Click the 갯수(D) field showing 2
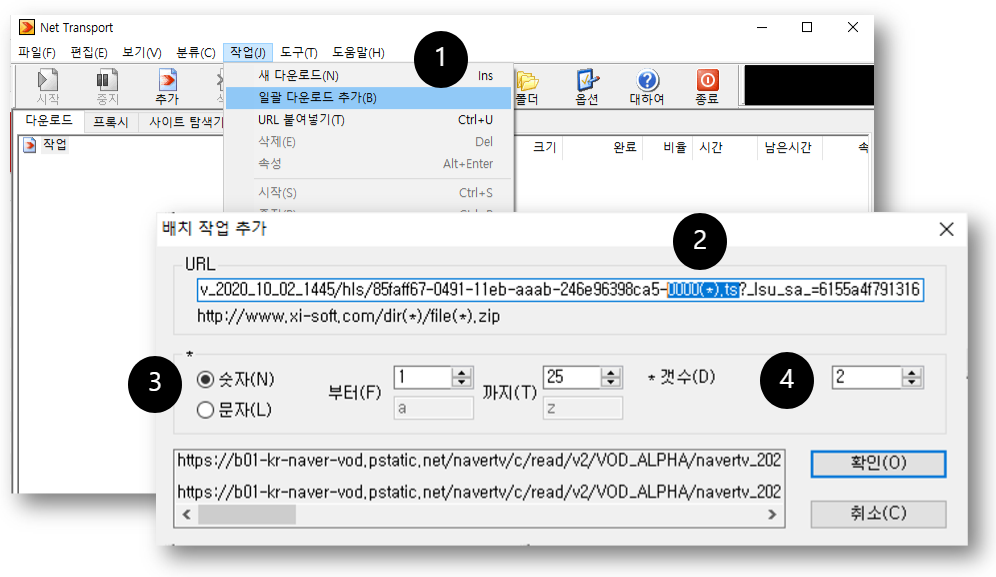The width and height of the screenshot is (996, 577). click(x=867, y=377)
